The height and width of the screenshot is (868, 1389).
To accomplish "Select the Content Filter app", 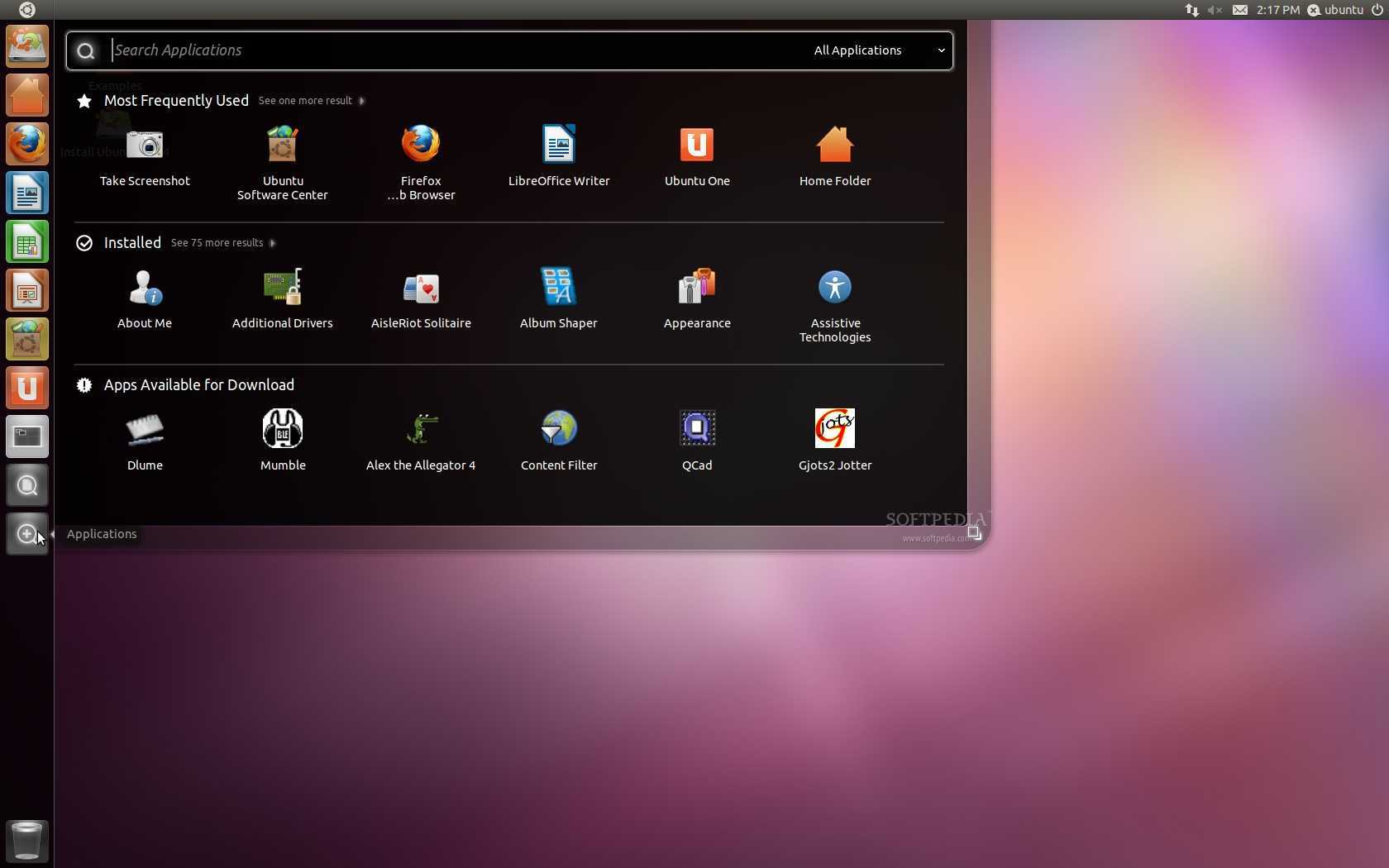I will [x=559, y=440].
